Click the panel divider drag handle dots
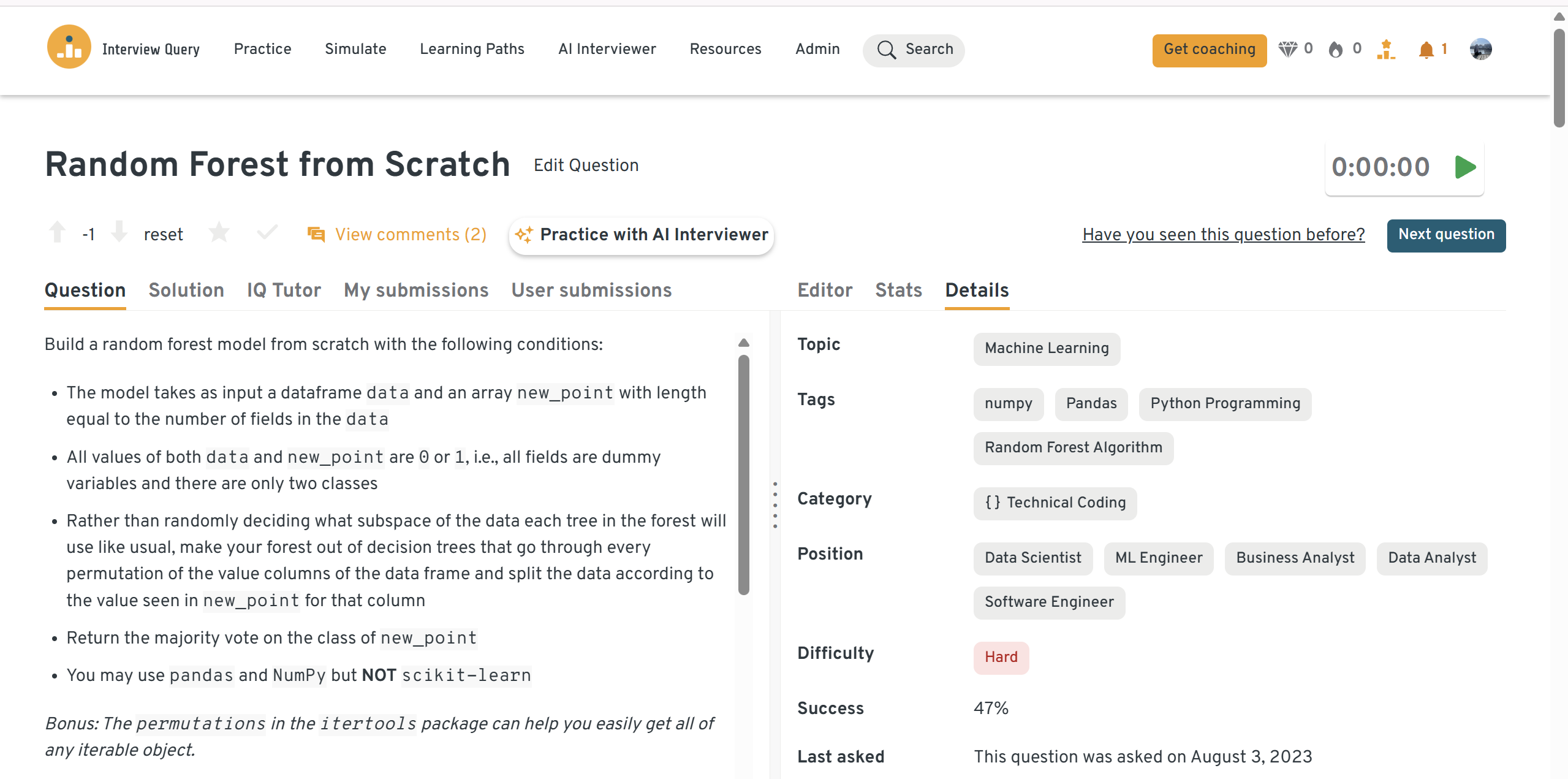 (x=775, y=505)
